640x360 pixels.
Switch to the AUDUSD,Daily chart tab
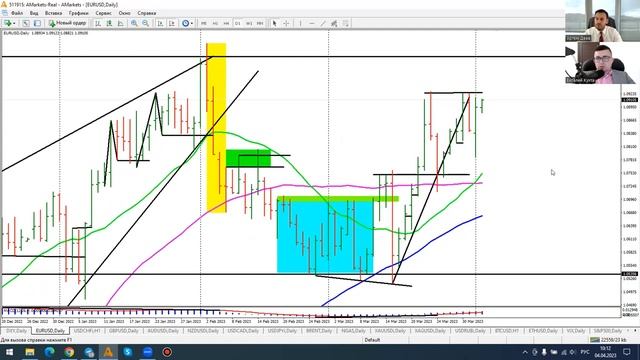(163, 331)
